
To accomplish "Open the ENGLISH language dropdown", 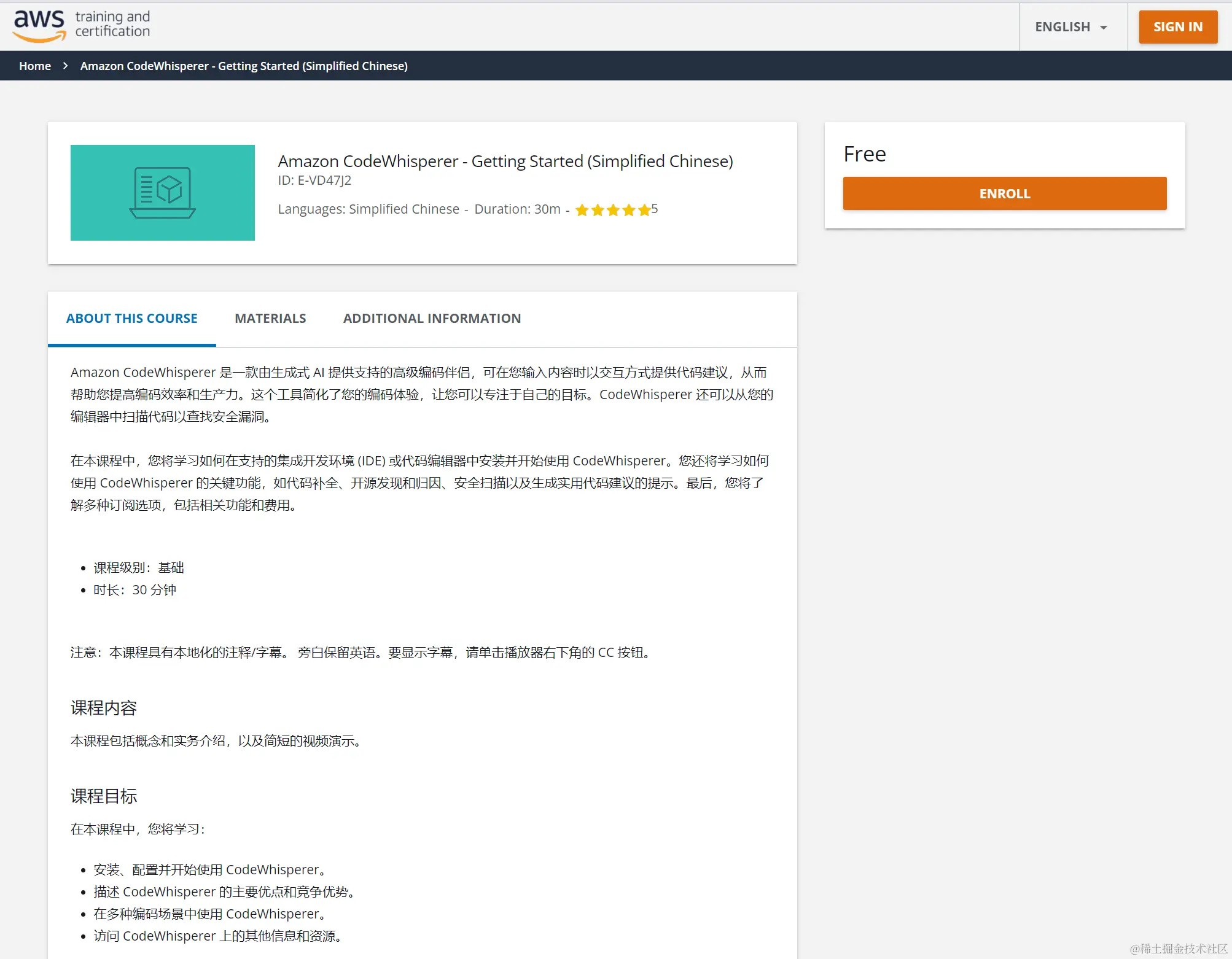I will coord(1062,27).
